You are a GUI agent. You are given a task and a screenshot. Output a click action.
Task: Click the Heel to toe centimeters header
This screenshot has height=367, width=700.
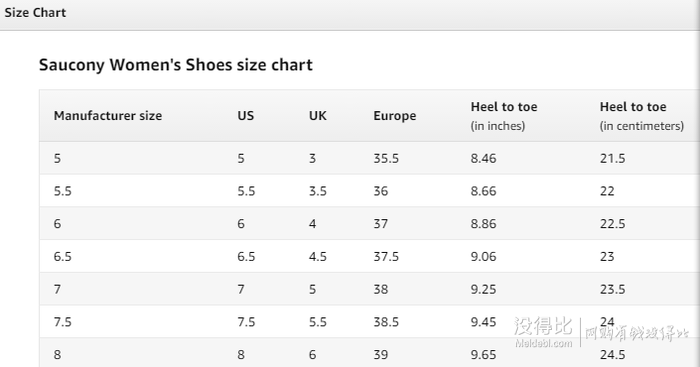click(x=642, y=116)
